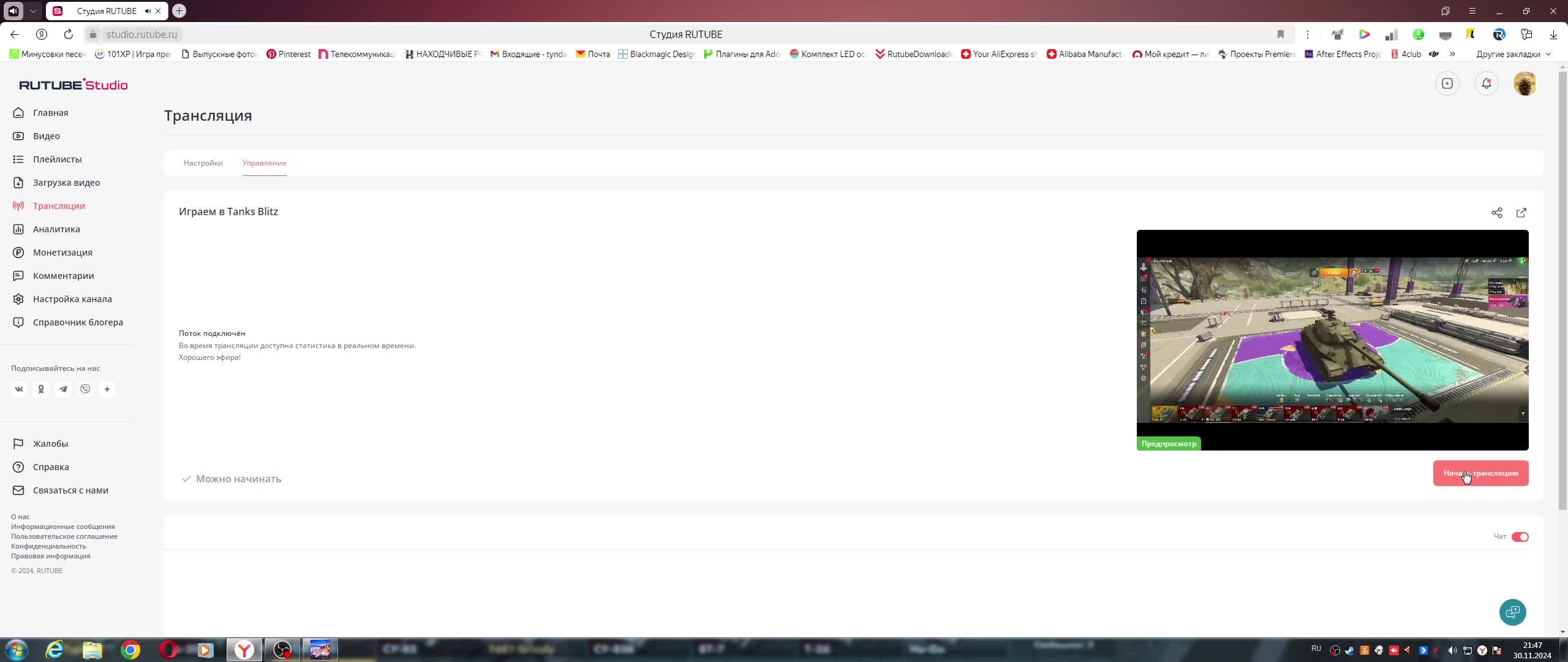The height and width of the screenshot is (662, 1568).
Task: Open Справочник блогера
Action: click(78, 322)
